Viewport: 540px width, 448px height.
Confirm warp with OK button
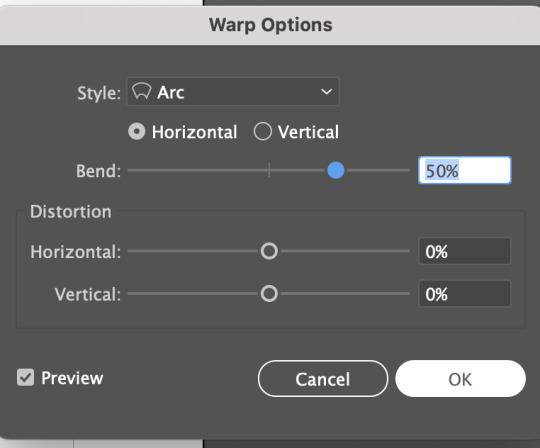(460, 379)
